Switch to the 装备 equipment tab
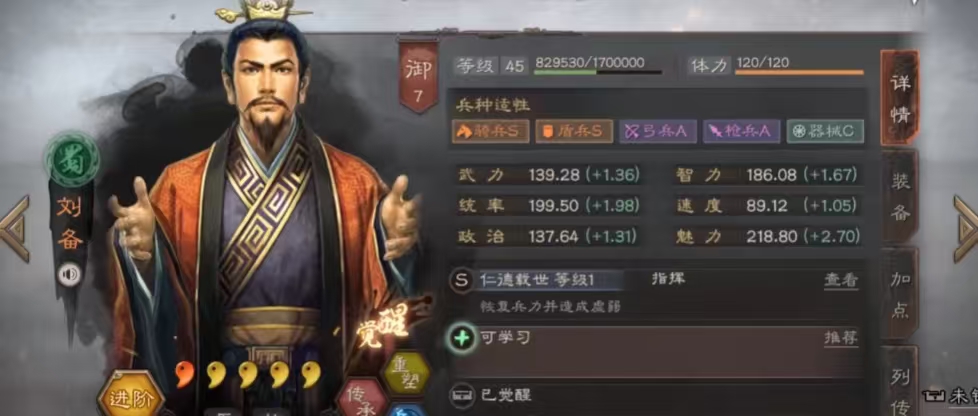Image resolution: width=978 pixels, height=416 pixels. click(x=899, y=198)
